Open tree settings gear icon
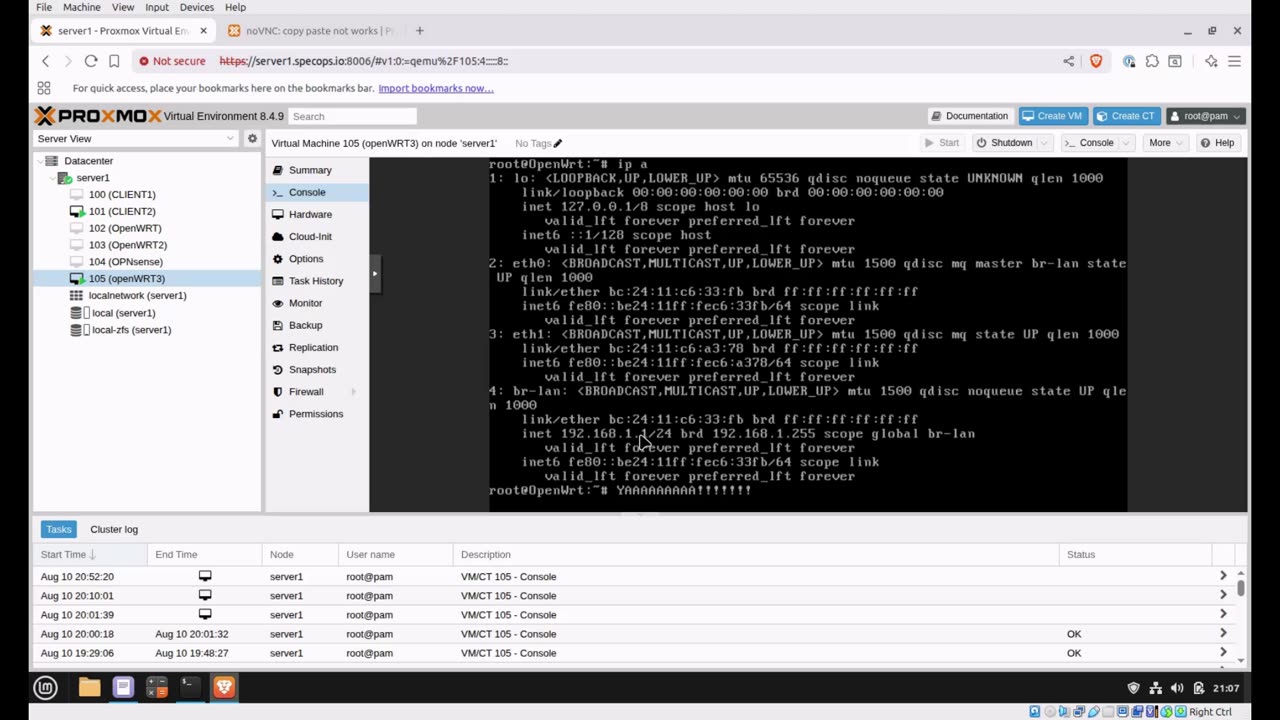This screenshot has height=720, width=1280. pyautogui.click(x=252, y=139)
